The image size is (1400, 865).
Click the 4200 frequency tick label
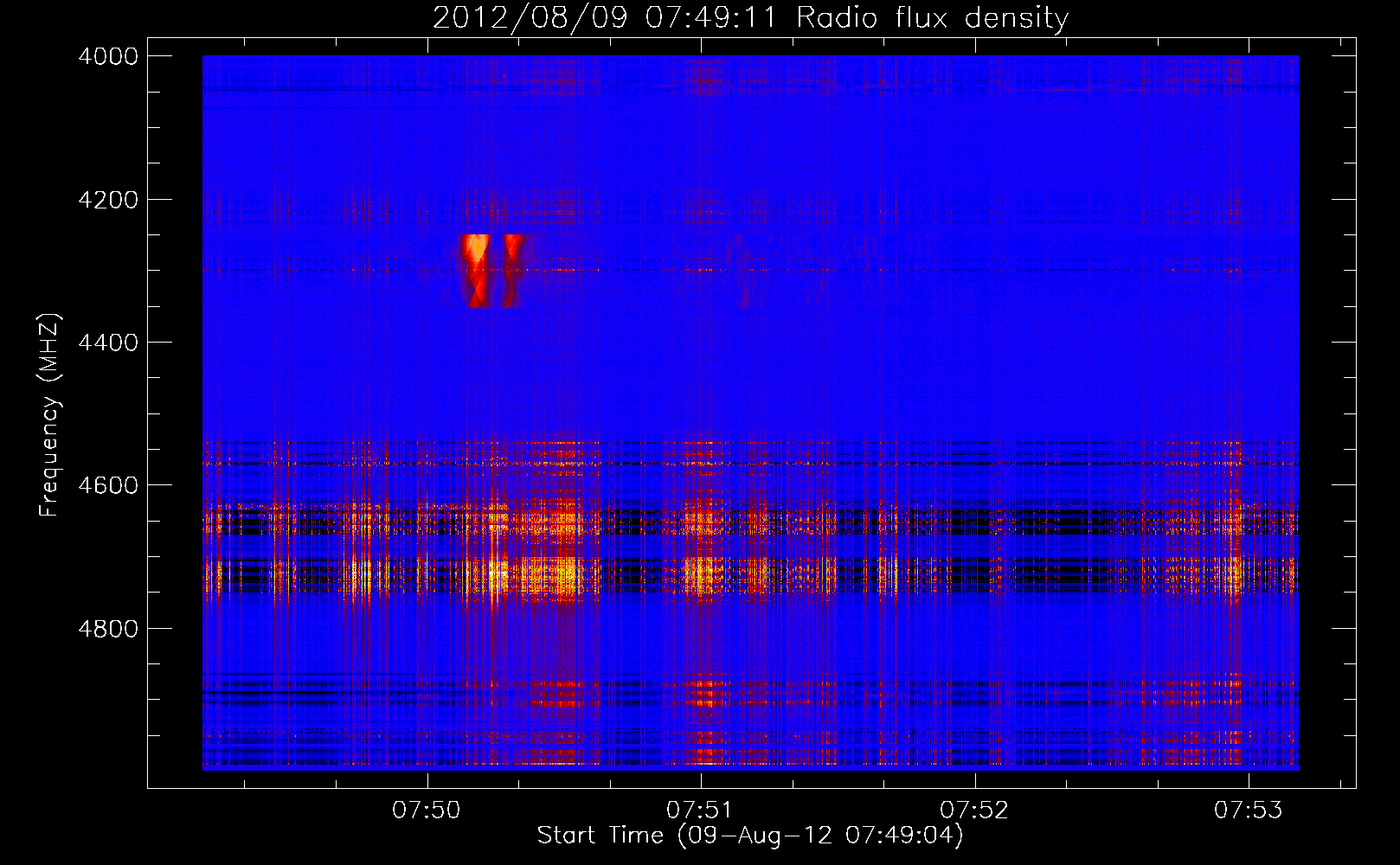tap(108, 200)
